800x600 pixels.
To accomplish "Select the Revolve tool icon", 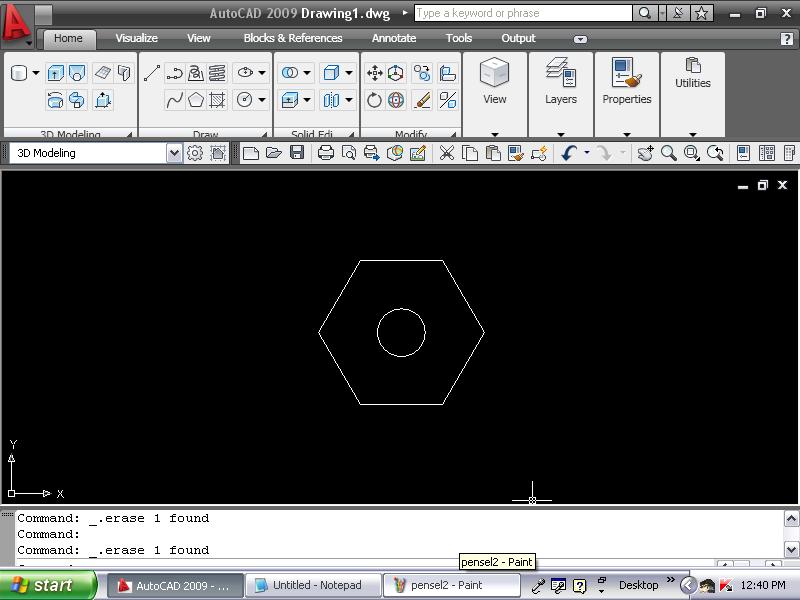I will click(x=55, y=100).
